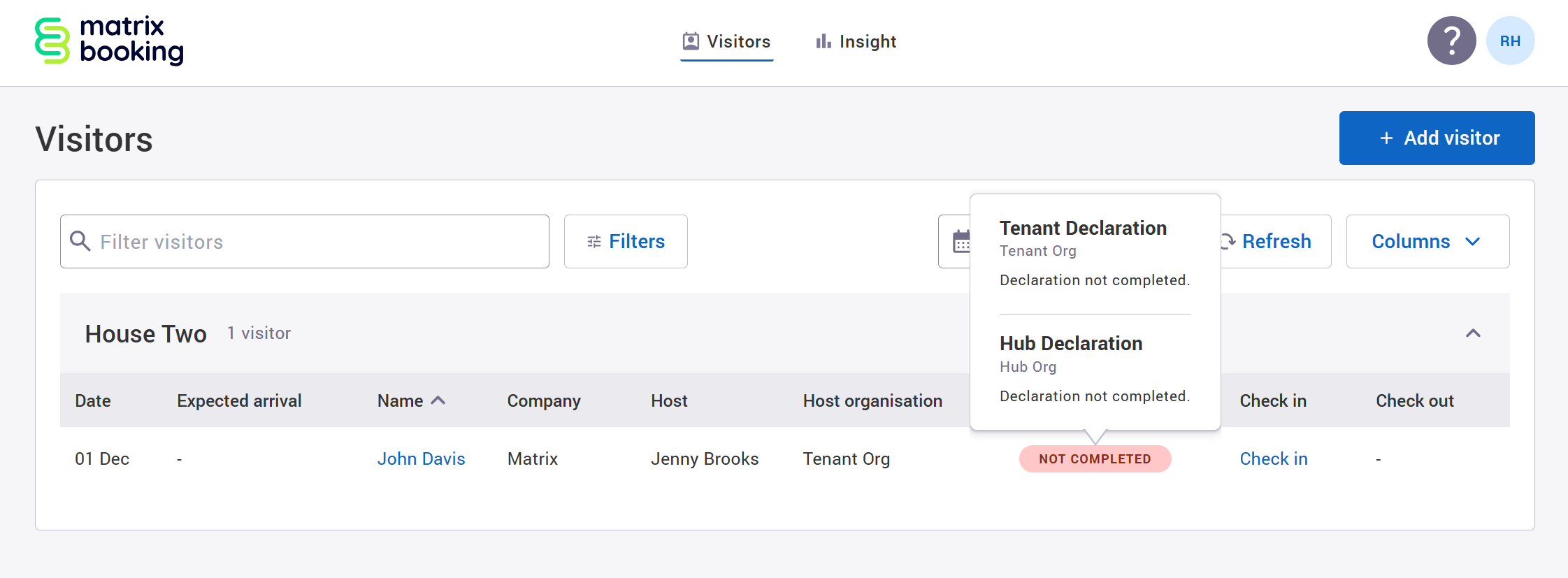
Task: Open the help question mark icon
Action: point(1451,41)
